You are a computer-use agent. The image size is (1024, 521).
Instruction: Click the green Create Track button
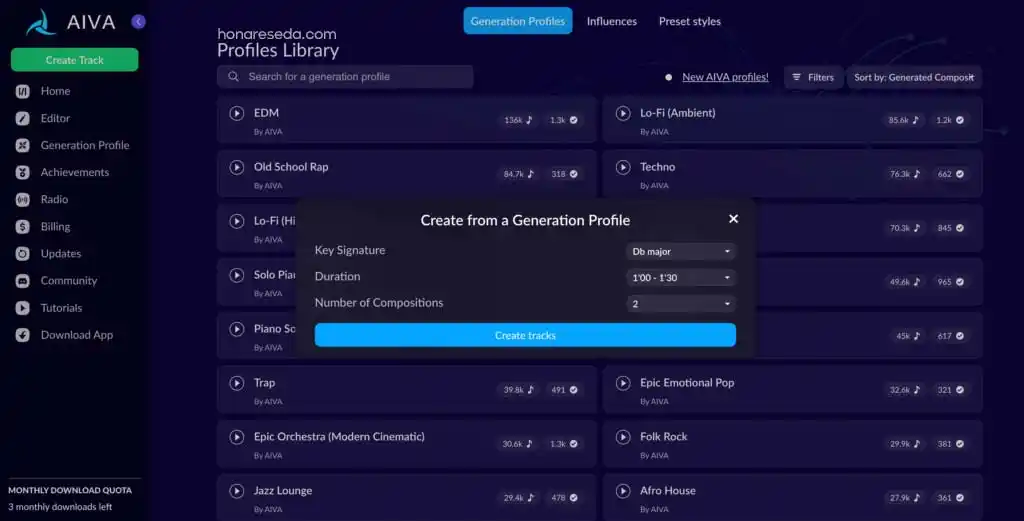(x=74, y=59)
